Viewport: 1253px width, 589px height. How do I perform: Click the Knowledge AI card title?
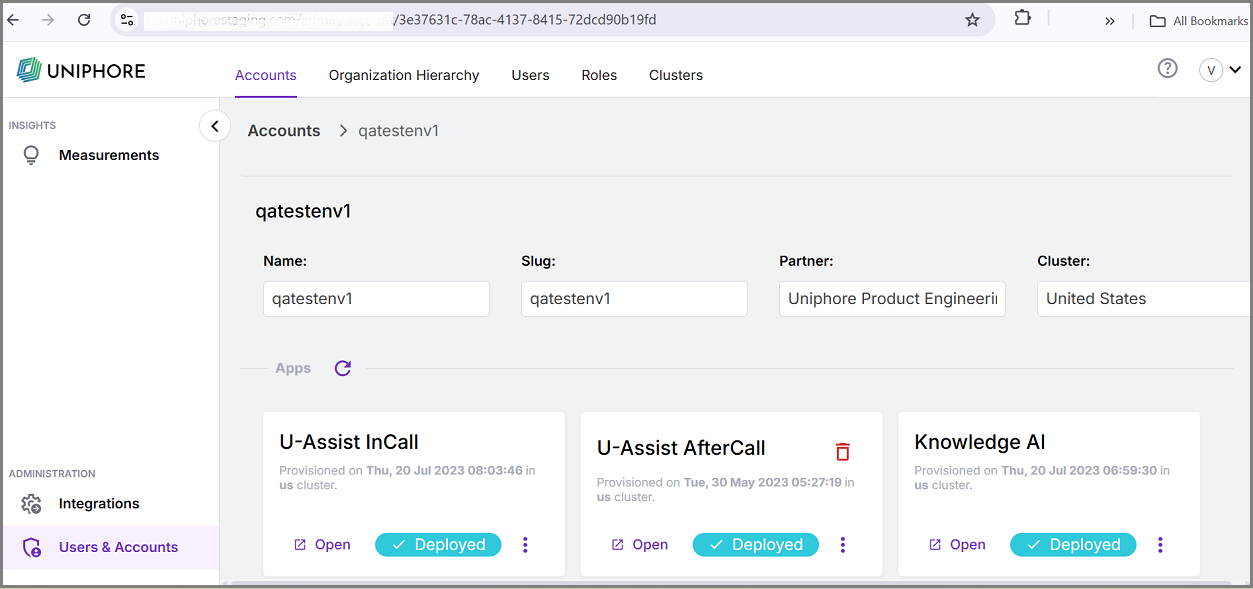(980, 442)
